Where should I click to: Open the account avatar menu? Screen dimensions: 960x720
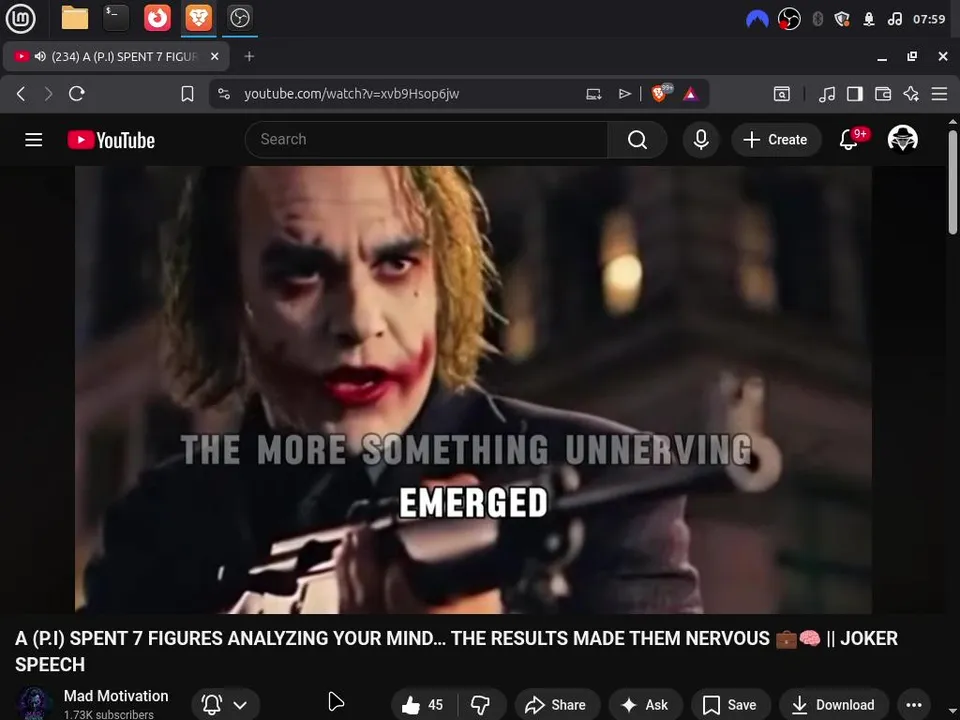coord(902,140)
